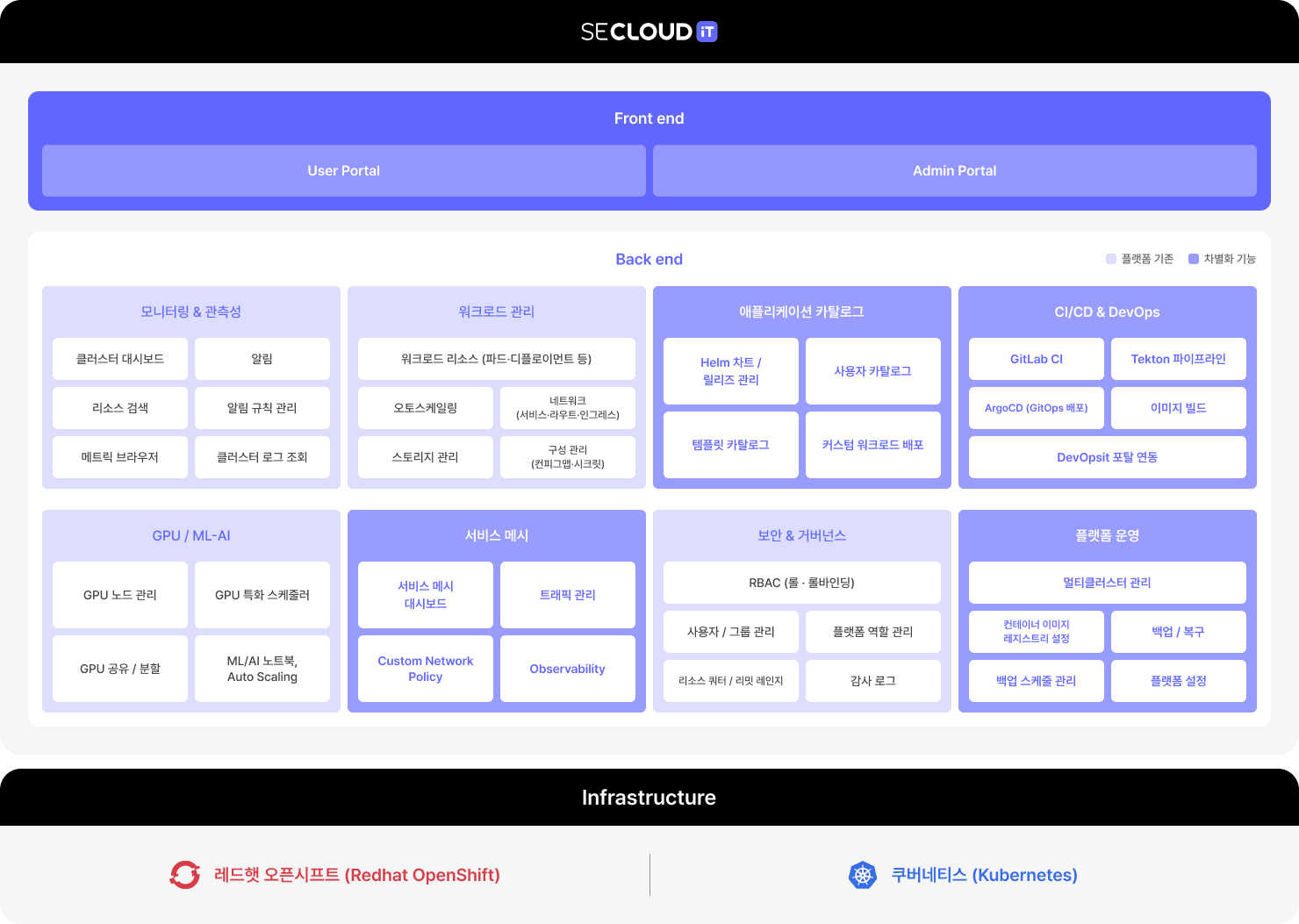1299x924 pixels.
Task: Click the 리소스 검색 card
Action: point(120,408)
